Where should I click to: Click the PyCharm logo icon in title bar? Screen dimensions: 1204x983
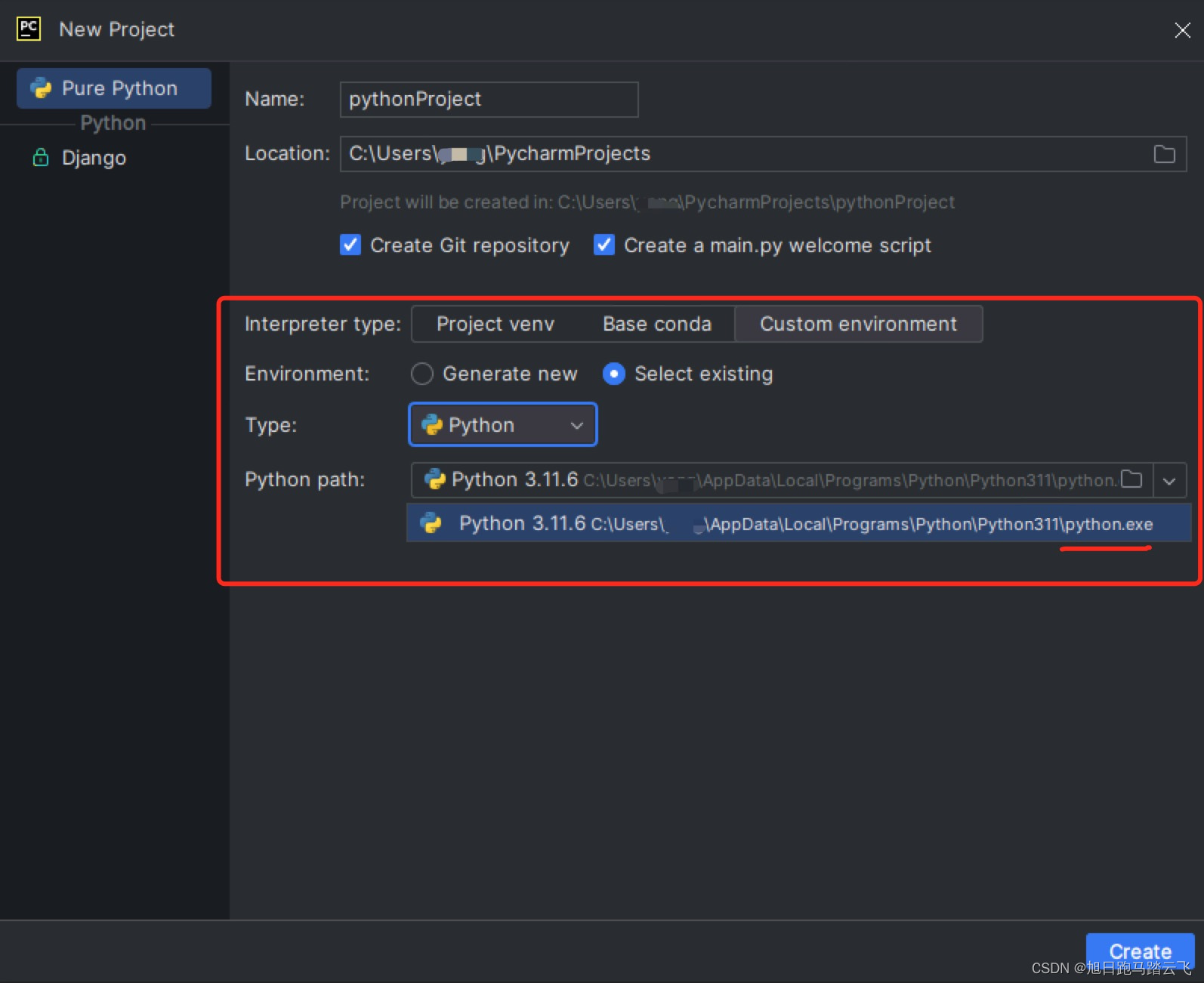(29, 29)
